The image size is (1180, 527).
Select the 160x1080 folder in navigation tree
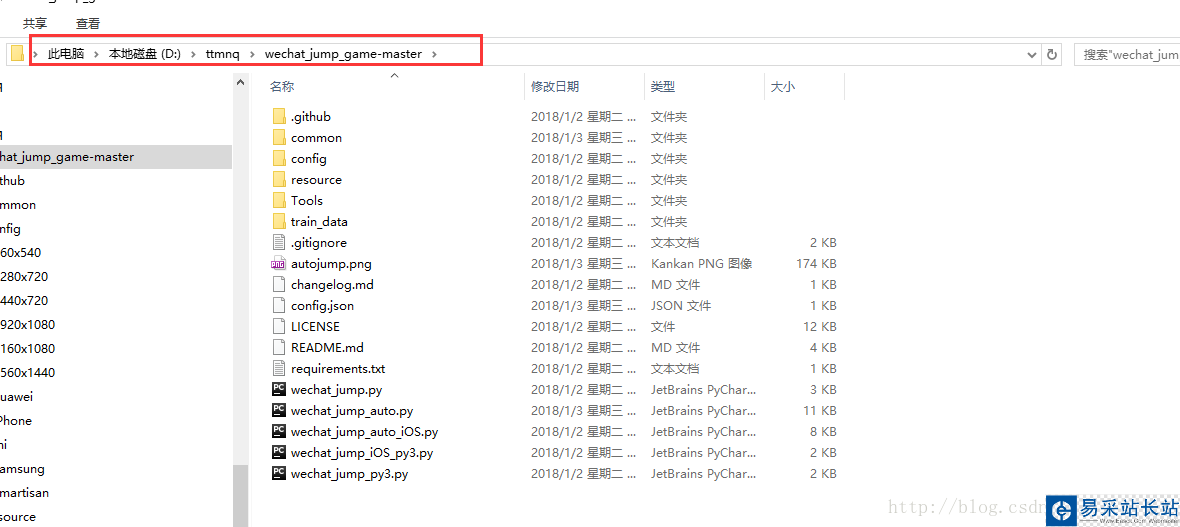pyautogui.click(x=28, y=349)
